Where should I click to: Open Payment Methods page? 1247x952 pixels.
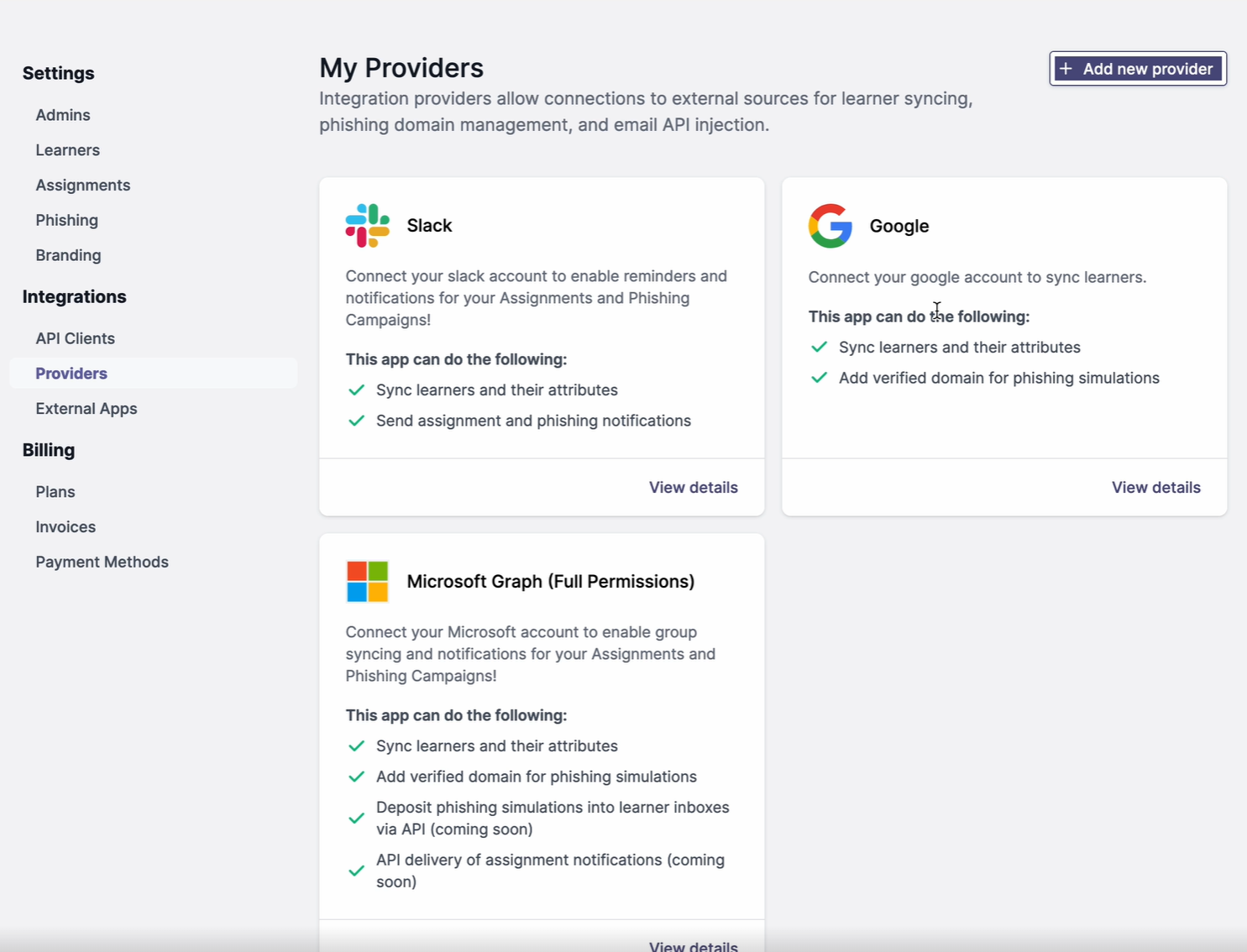coord(102,562)
